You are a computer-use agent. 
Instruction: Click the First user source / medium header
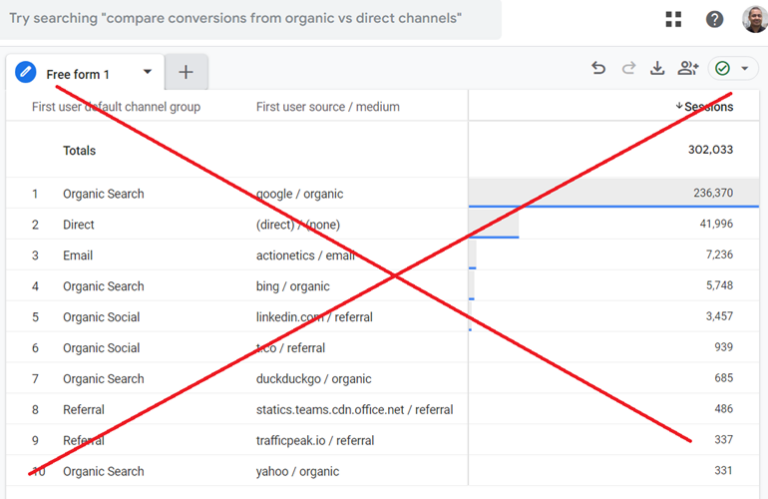tap(327, 107)
